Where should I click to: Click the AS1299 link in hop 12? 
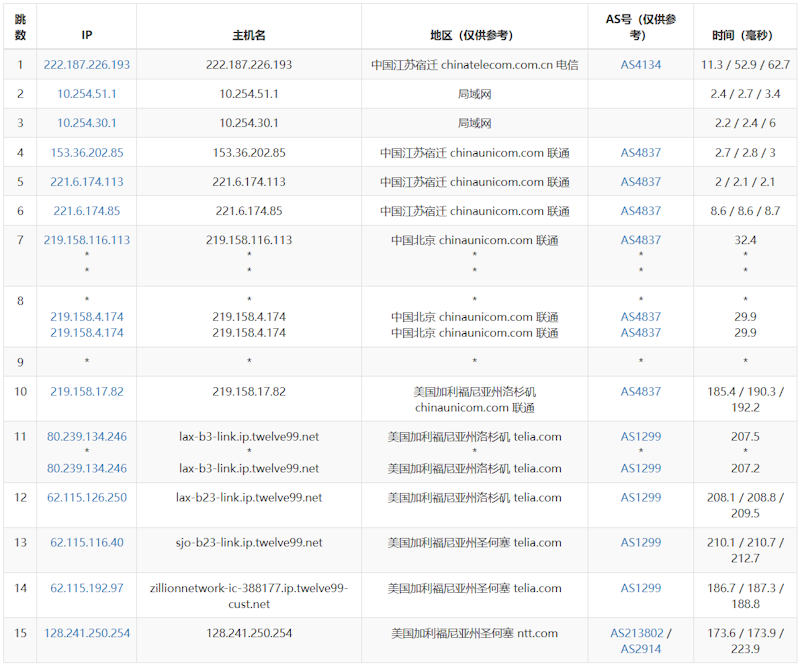point(640,497)
